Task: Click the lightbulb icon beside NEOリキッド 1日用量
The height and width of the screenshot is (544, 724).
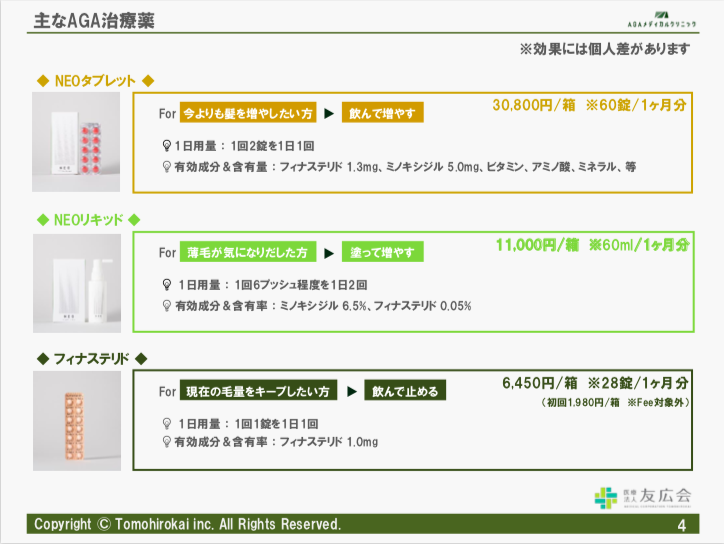Action: pos(167,285)
